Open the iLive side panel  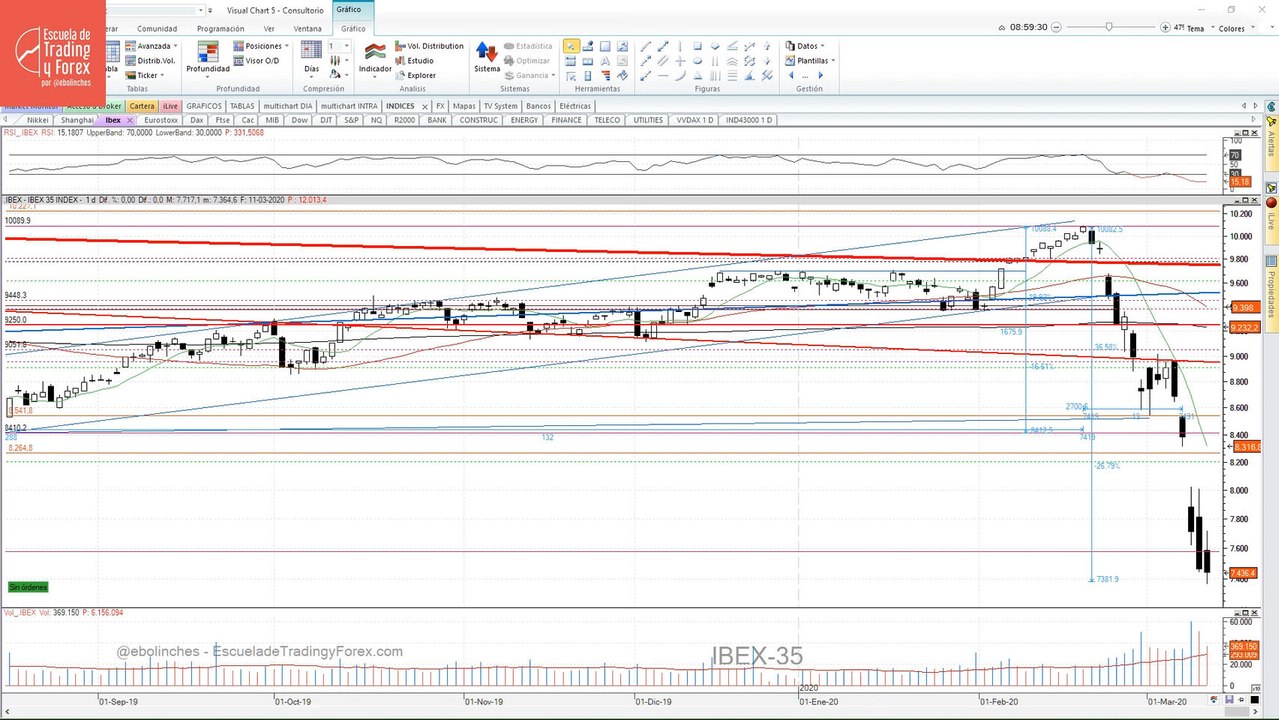(x=1271, y=218)
